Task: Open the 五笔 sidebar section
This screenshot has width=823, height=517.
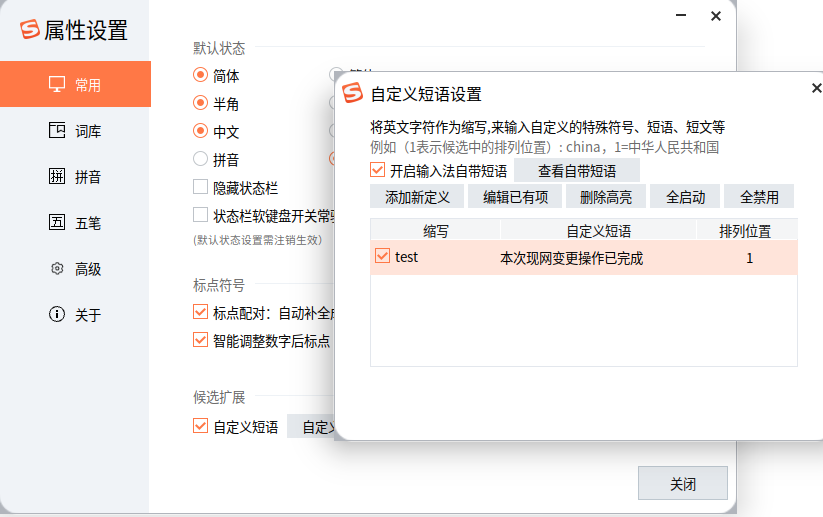Action: pyautogui.click(x=76, y=223)
